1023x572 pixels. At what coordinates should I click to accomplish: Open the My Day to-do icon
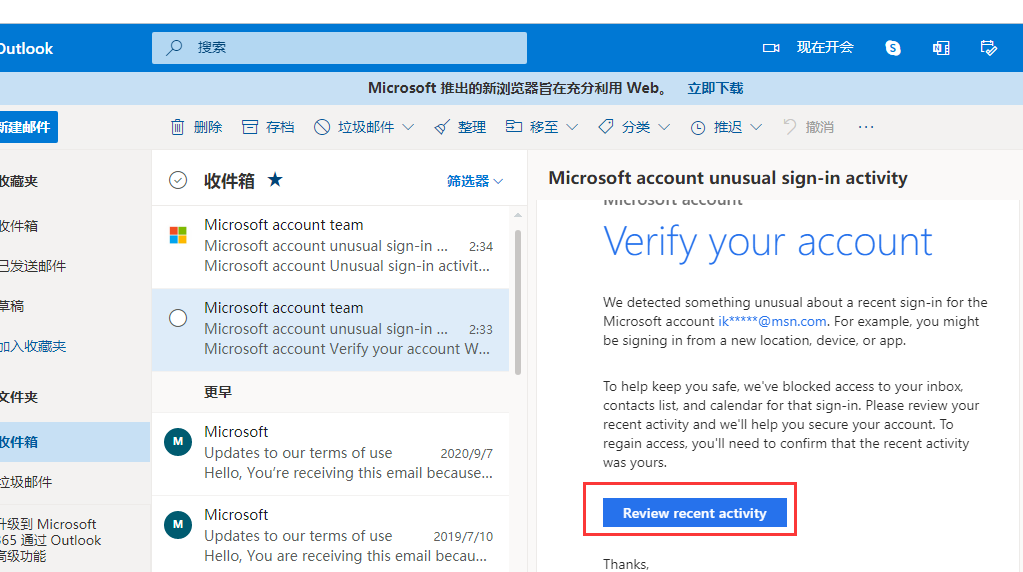(x=988, y=48)
